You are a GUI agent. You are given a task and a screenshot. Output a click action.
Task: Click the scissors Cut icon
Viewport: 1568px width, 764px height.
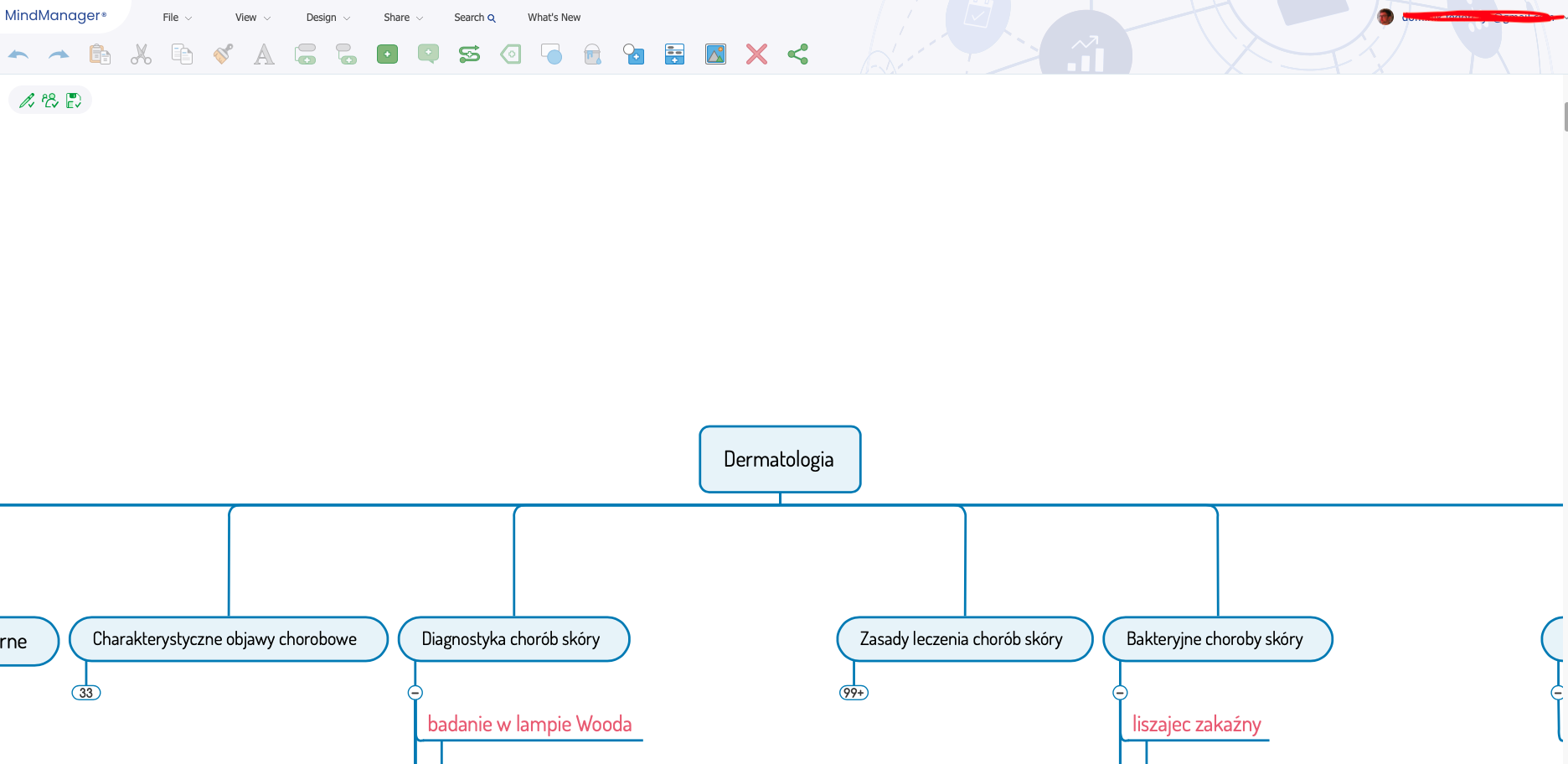[141, 54]
